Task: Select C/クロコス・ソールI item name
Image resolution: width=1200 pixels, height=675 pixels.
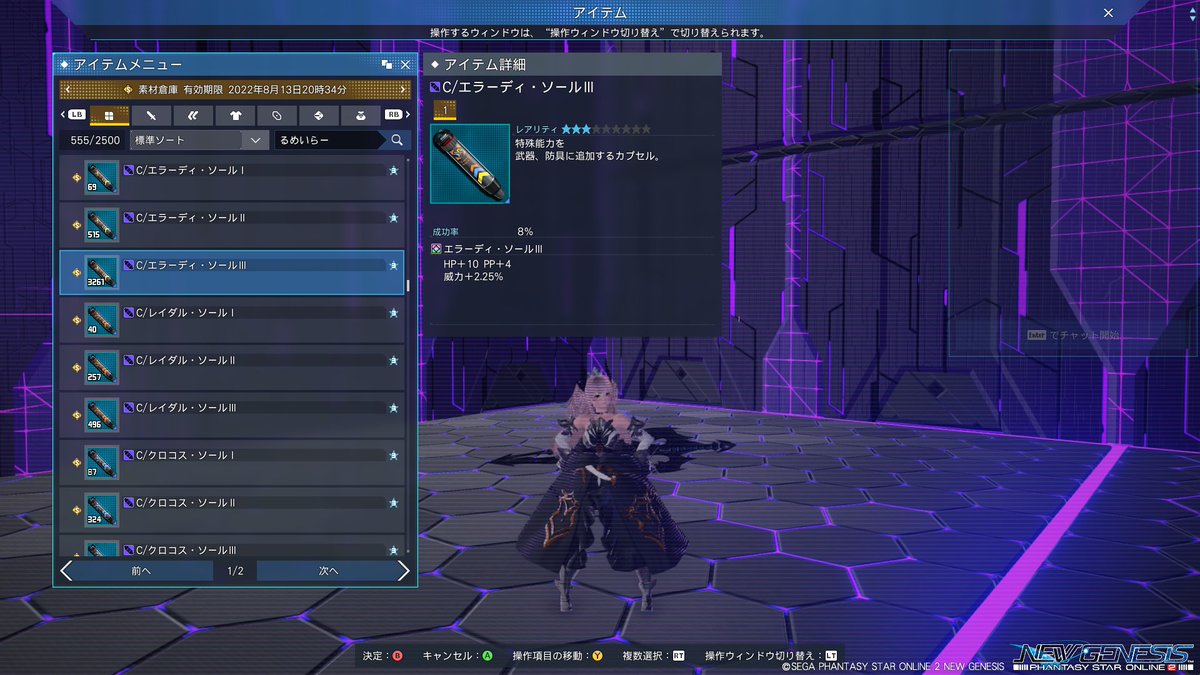Action: pos(185,455)
